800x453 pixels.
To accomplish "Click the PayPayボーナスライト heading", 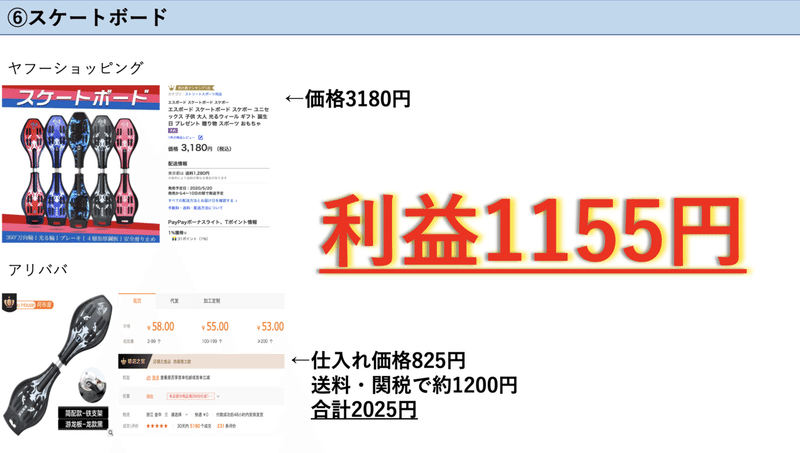I will (x=212, y=222).
